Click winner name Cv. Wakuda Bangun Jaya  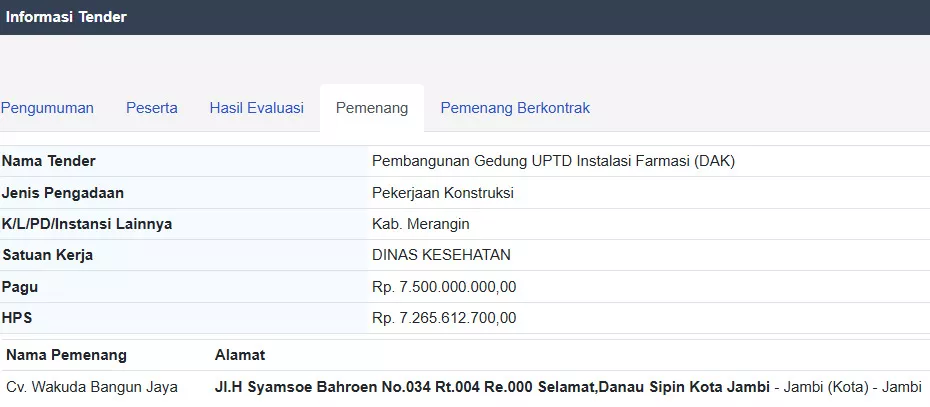[x=91, y=387]
